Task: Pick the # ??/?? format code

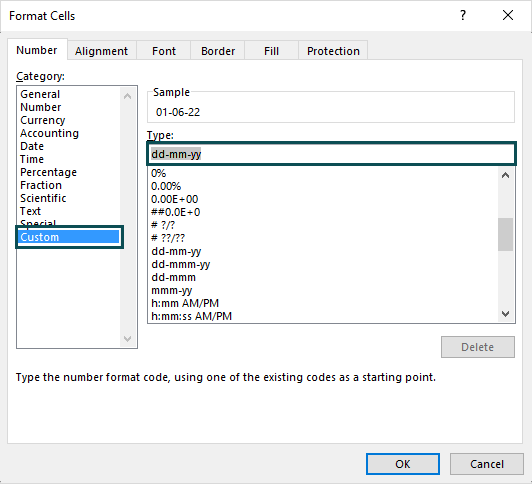Action: click(324, 238)
